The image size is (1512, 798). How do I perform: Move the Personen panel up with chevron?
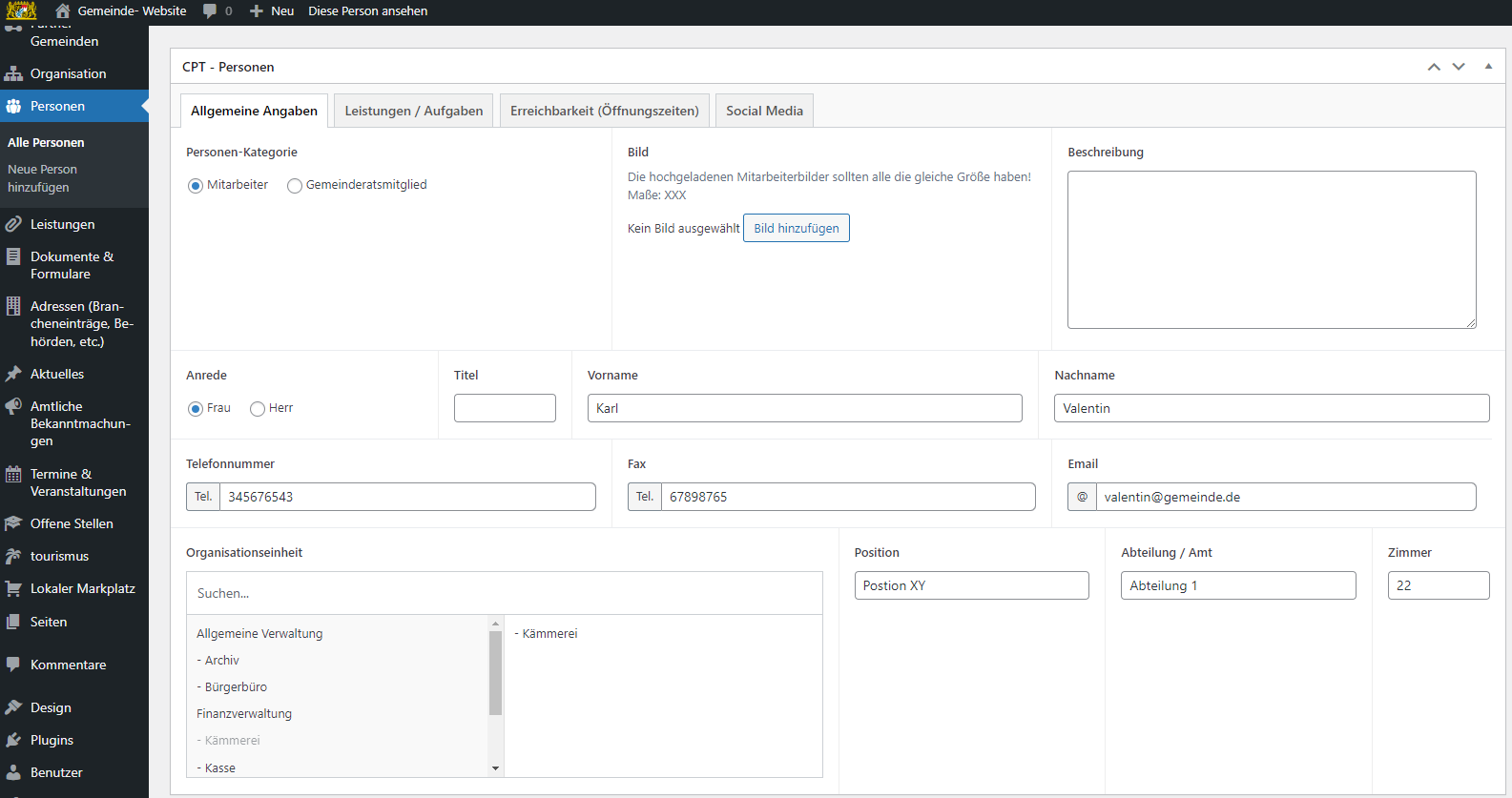(x=1434, y=67)
